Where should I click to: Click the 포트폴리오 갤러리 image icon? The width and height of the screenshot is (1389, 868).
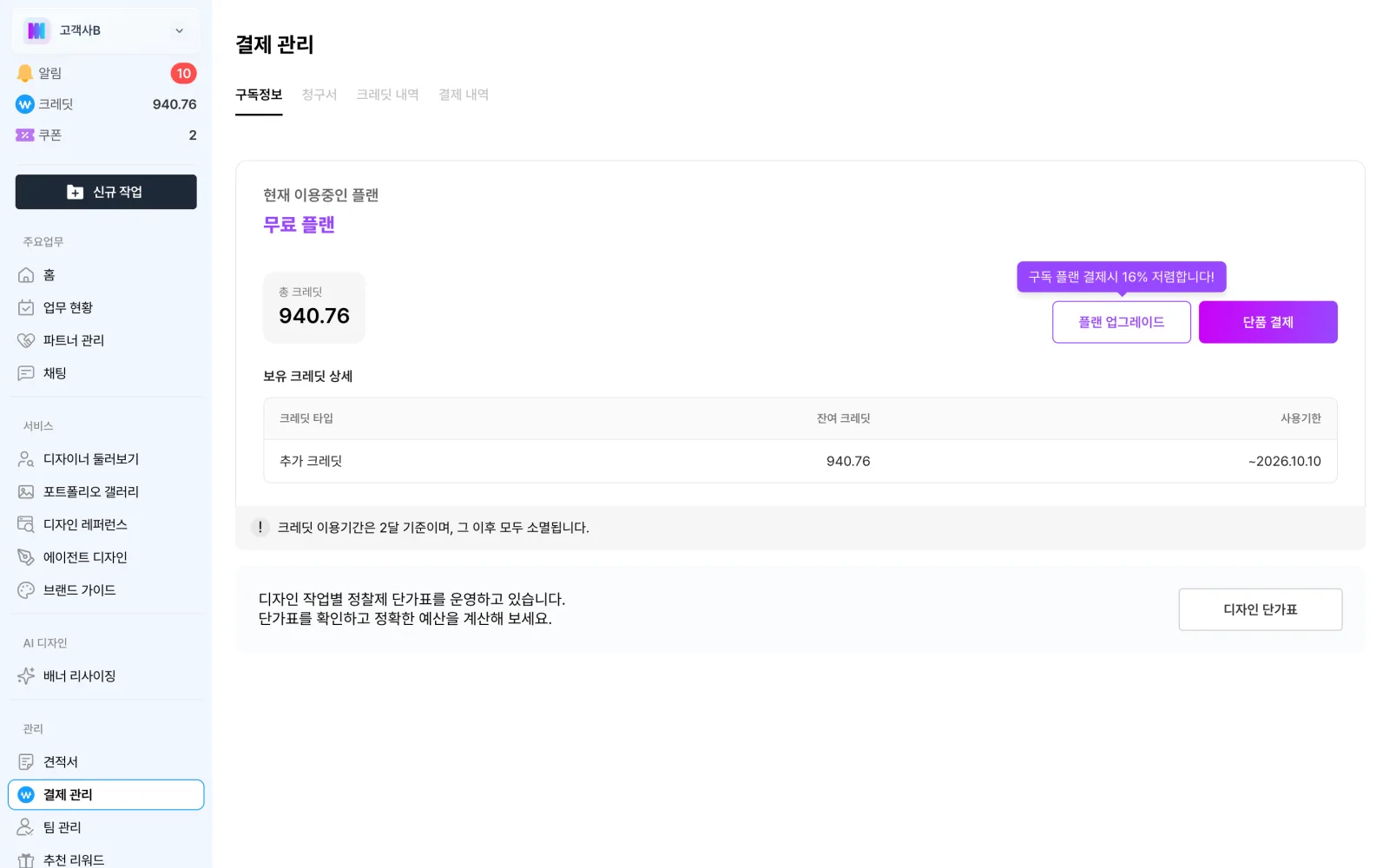coord(26,492)
